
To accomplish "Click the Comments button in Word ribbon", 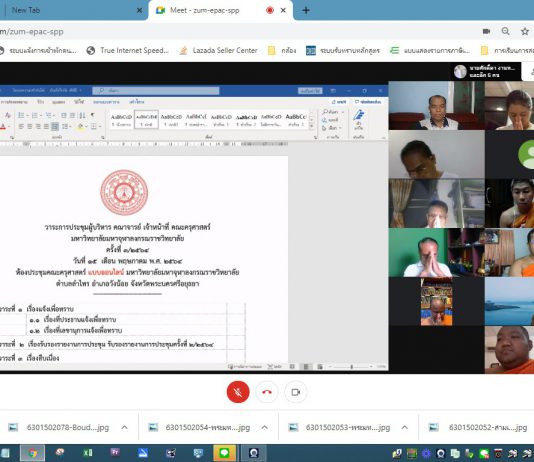I will (x=368, y=101).
